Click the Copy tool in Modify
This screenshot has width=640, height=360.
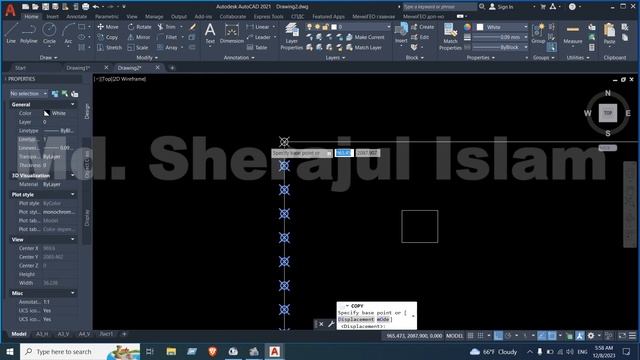pos(108,37)
